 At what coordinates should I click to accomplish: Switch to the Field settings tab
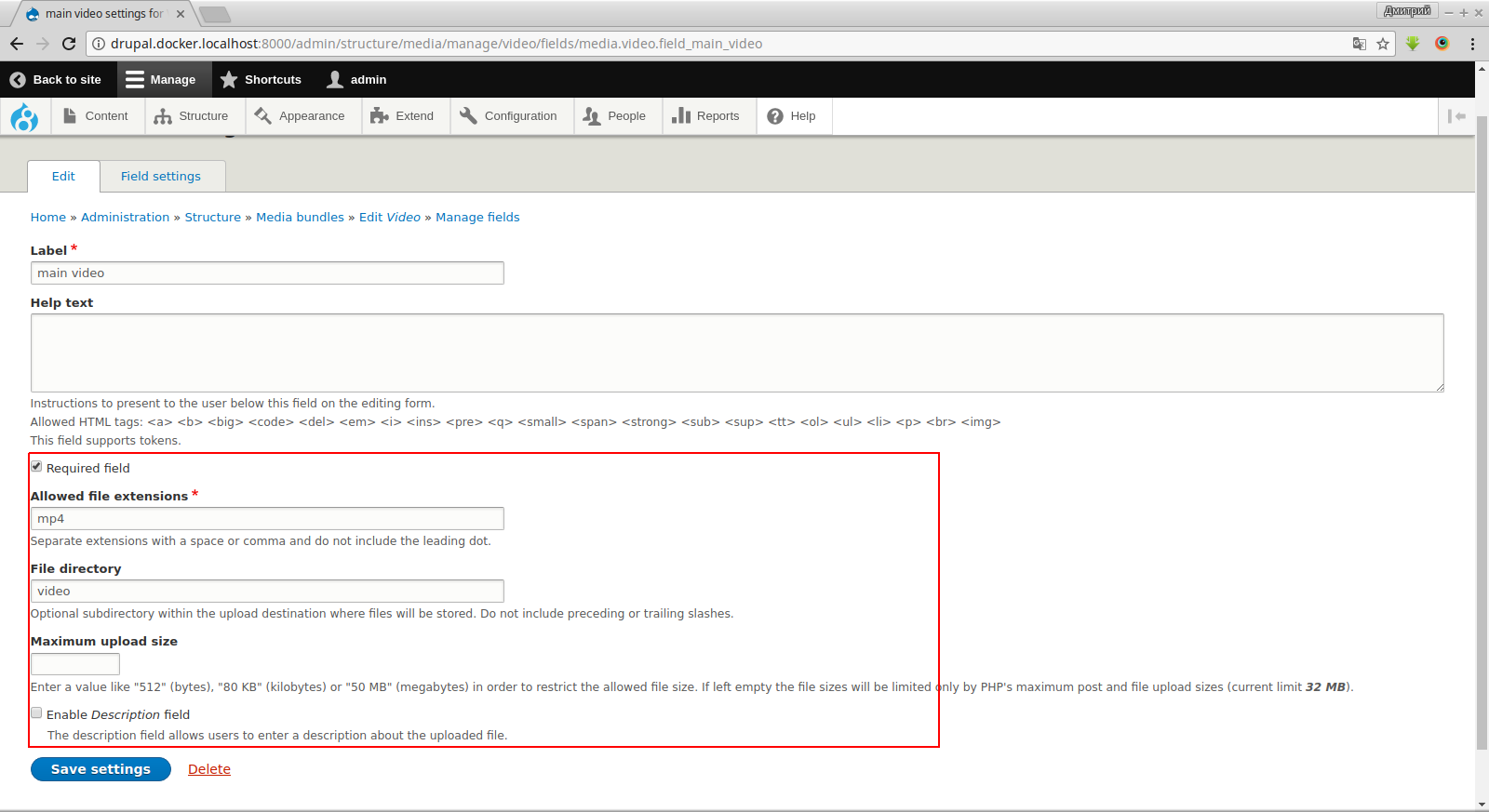[x=161, y=177]
